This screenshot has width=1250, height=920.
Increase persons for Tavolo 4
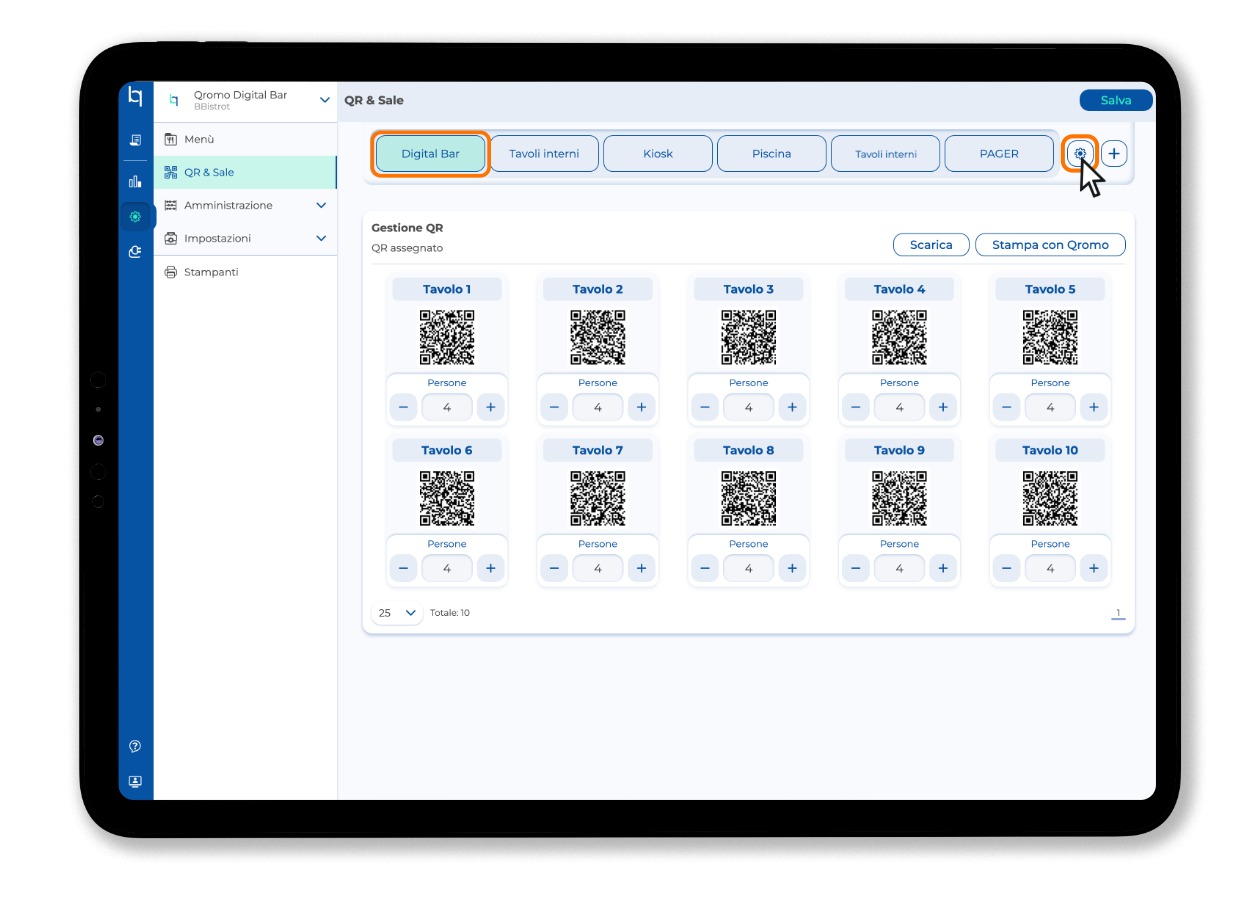pos(943,407)
